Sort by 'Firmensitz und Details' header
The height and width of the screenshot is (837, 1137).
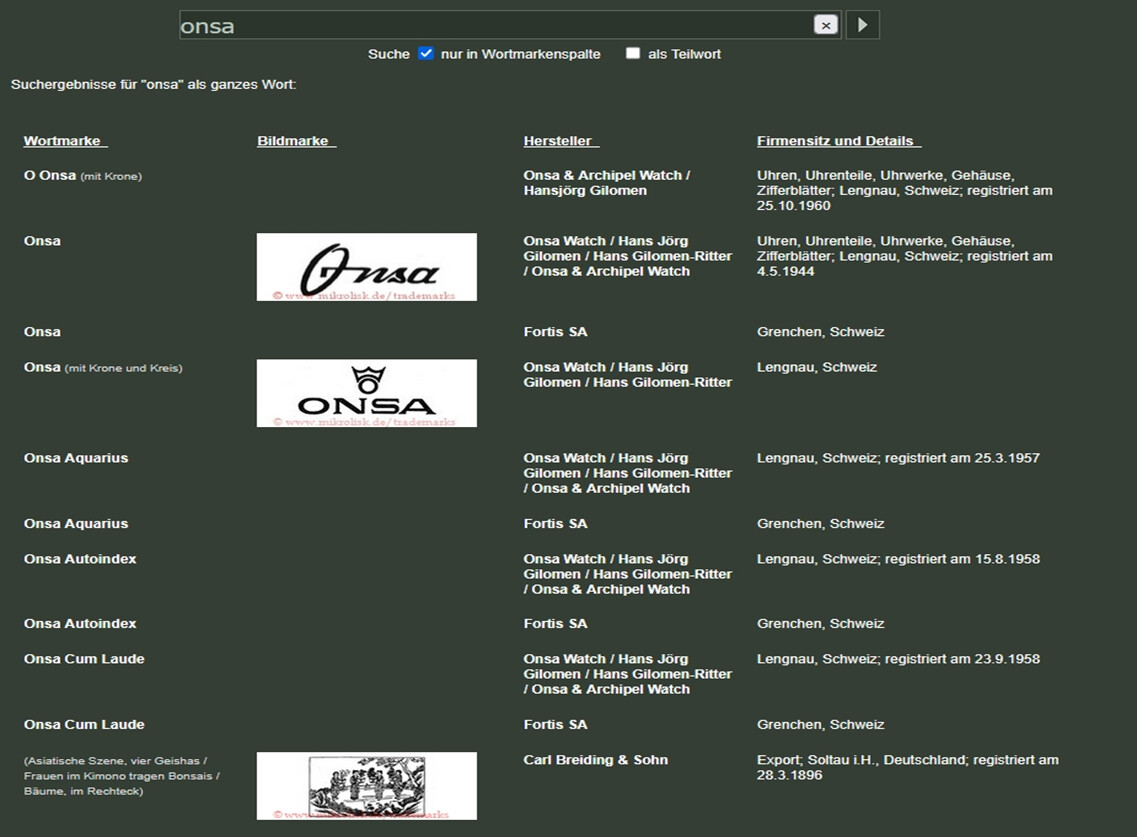pyautogui.click(x=838, y=141)
